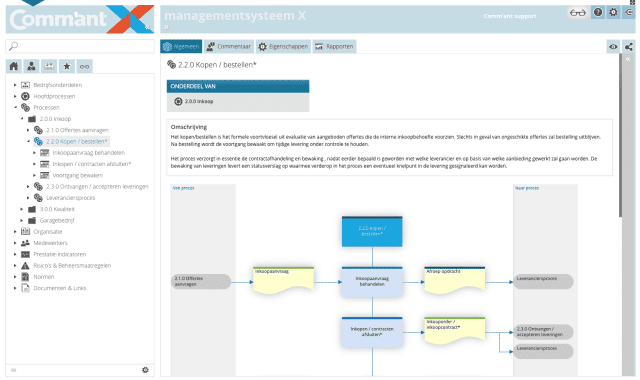640x380 pixels.
Task: Open sidebar settings gear at bottom
Action: point(145,370)
